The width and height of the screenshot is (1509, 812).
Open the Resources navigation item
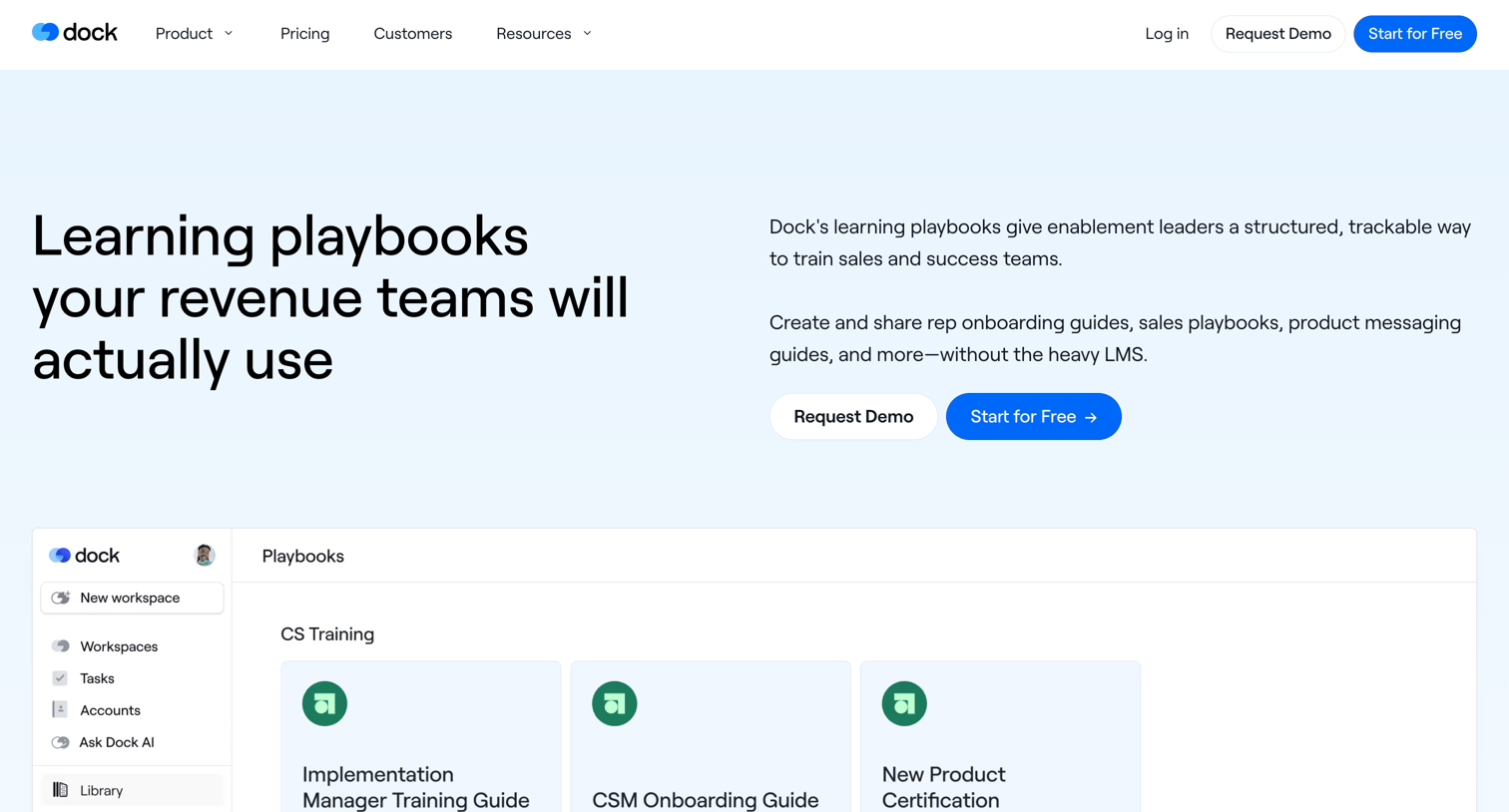[544, 34]
